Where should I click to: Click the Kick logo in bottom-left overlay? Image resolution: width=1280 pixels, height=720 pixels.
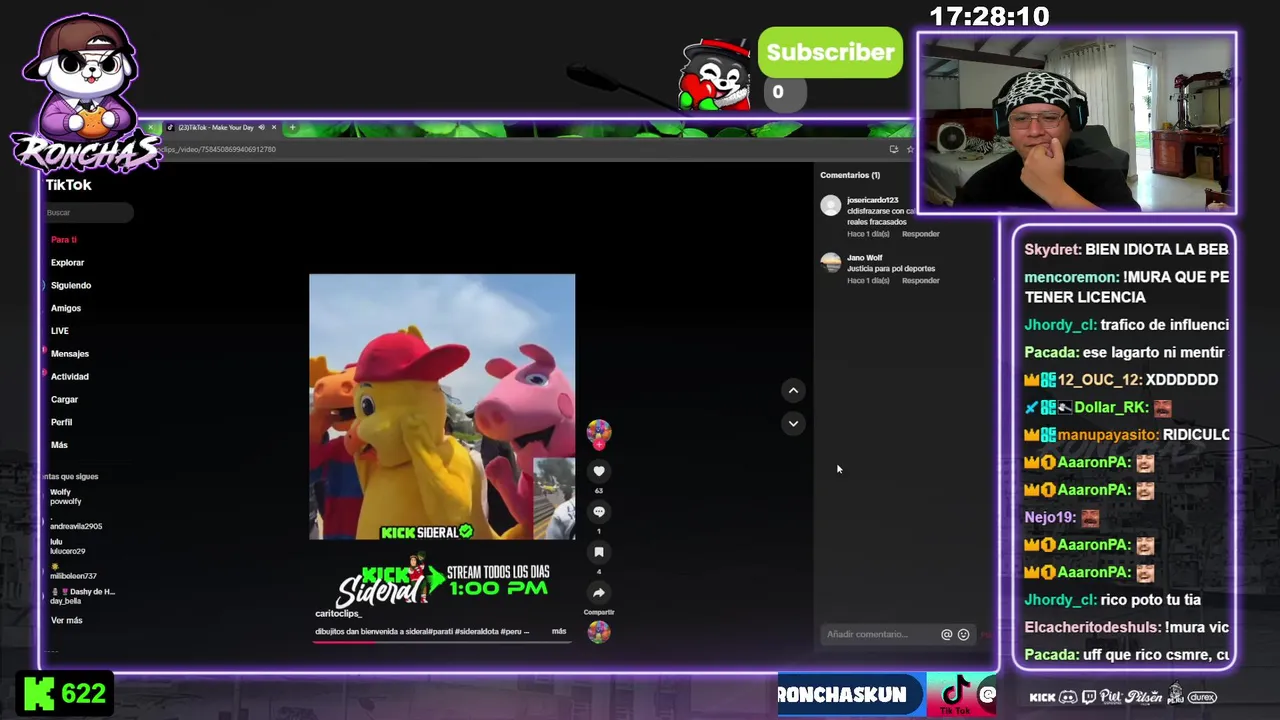coord(39,693)
